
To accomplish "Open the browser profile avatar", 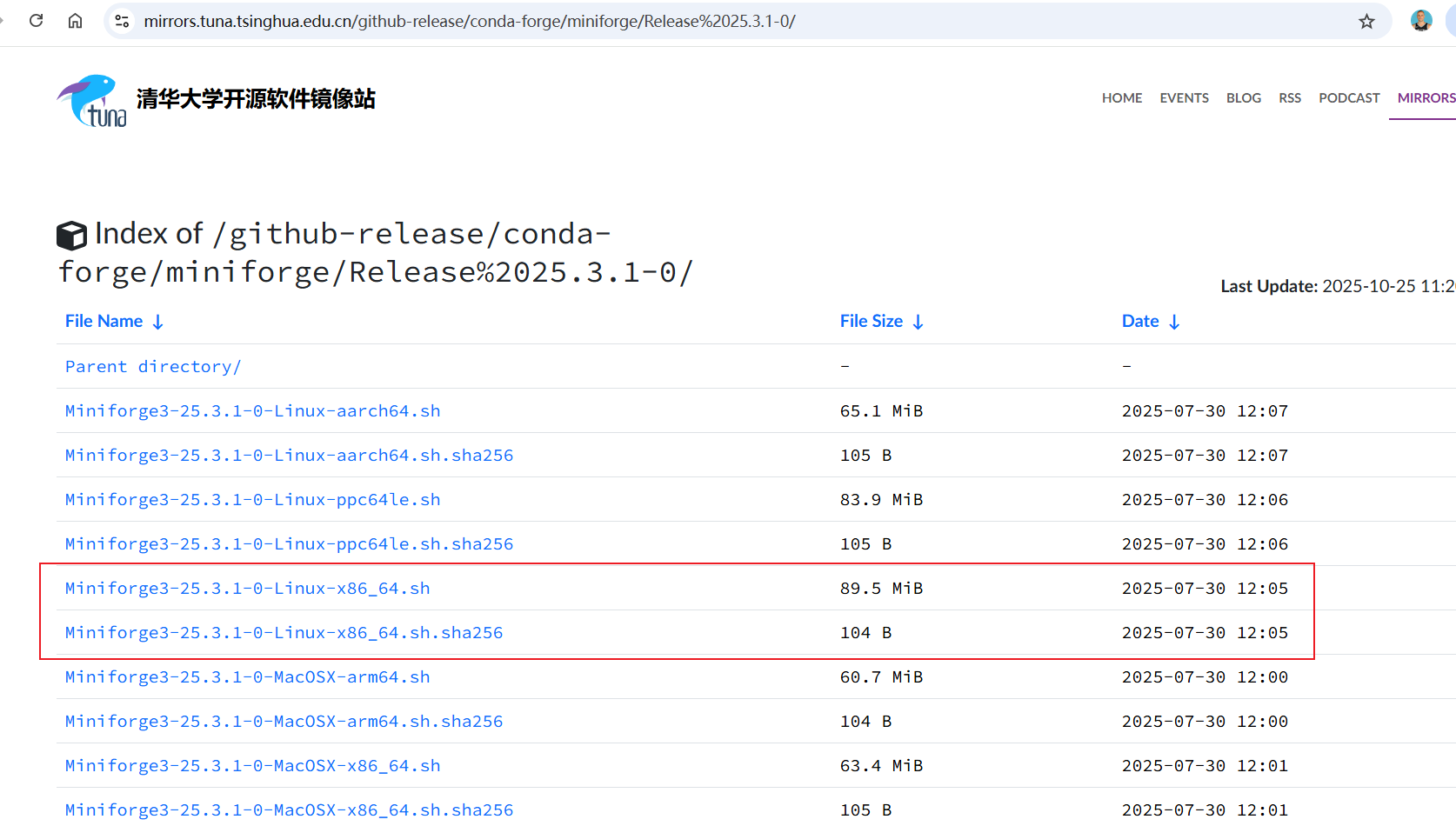I will pyautogui.click(x=1421, y=21).
